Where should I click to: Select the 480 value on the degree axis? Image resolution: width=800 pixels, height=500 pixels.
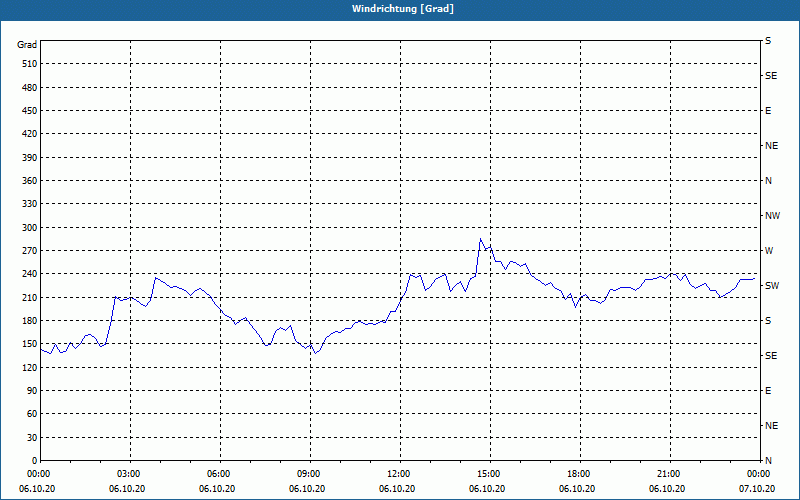(30, 87)
